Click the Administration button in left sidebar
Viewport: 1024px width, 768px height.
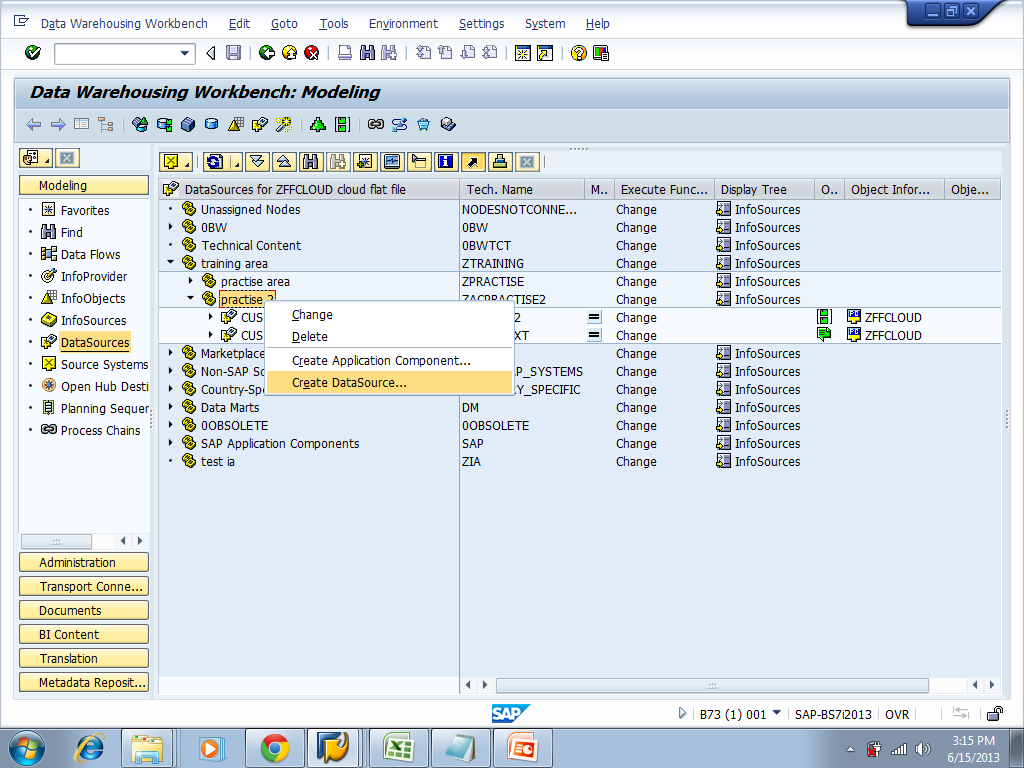click(x=83, y=562)
